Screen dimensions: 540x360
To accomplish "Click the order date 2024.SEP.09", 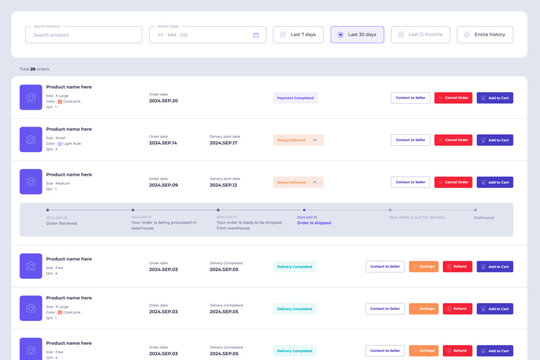I will point(163,185).
